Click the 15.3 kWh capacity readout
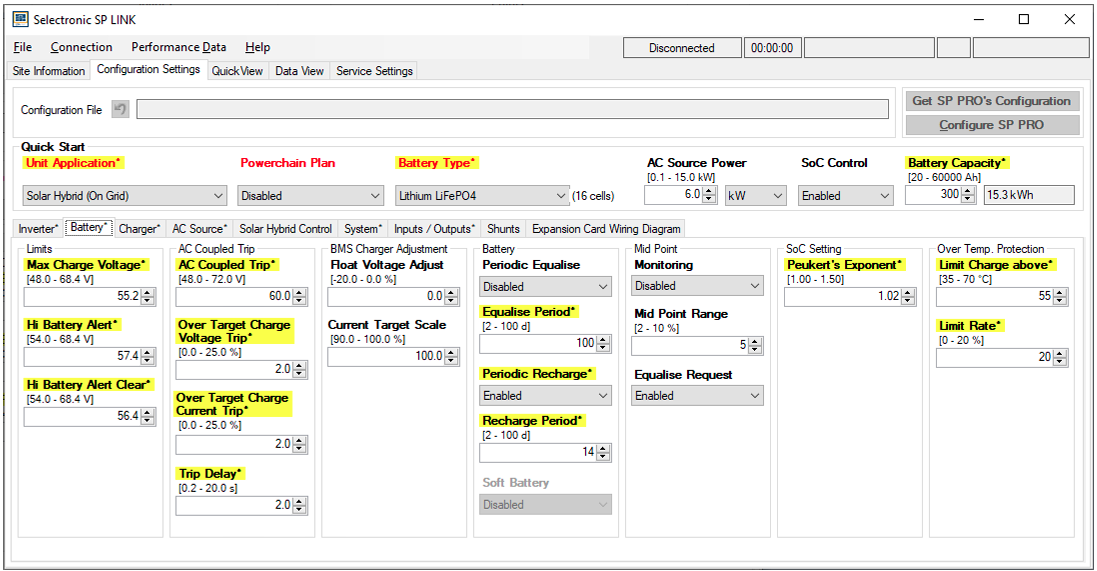 (x=1029, y=195)
